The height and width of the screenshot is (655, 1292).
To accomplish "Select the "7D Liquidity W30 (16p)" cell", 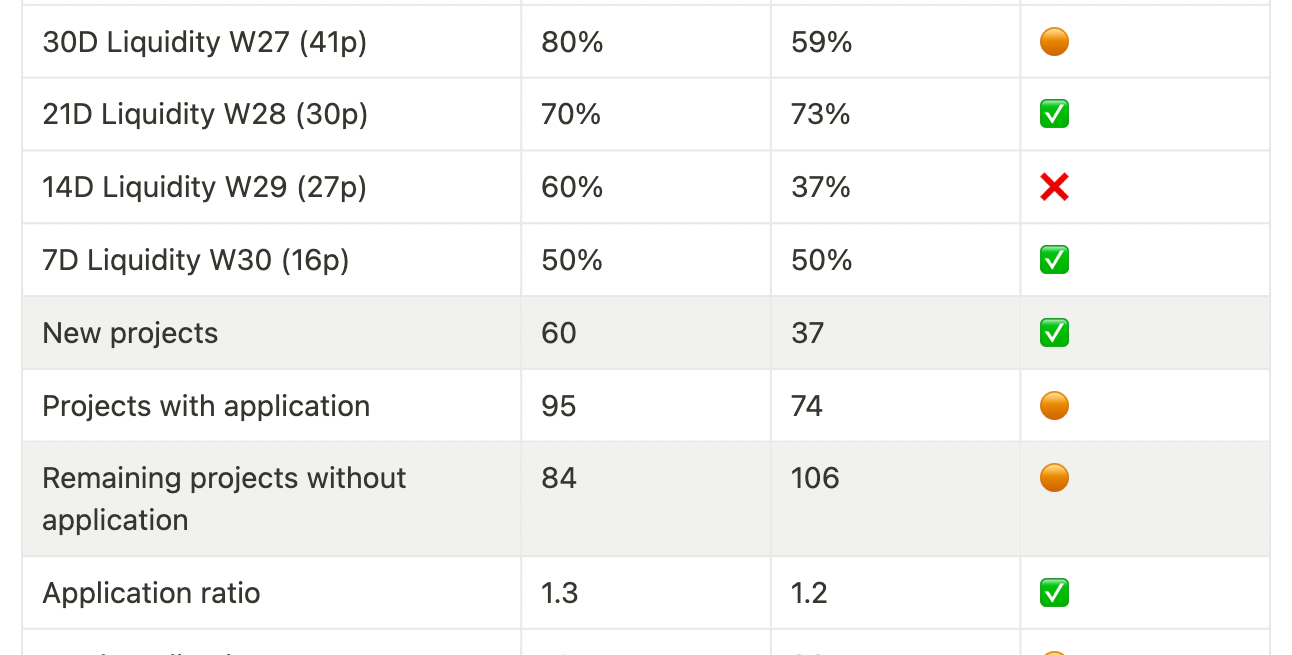I will click(196, 260).
